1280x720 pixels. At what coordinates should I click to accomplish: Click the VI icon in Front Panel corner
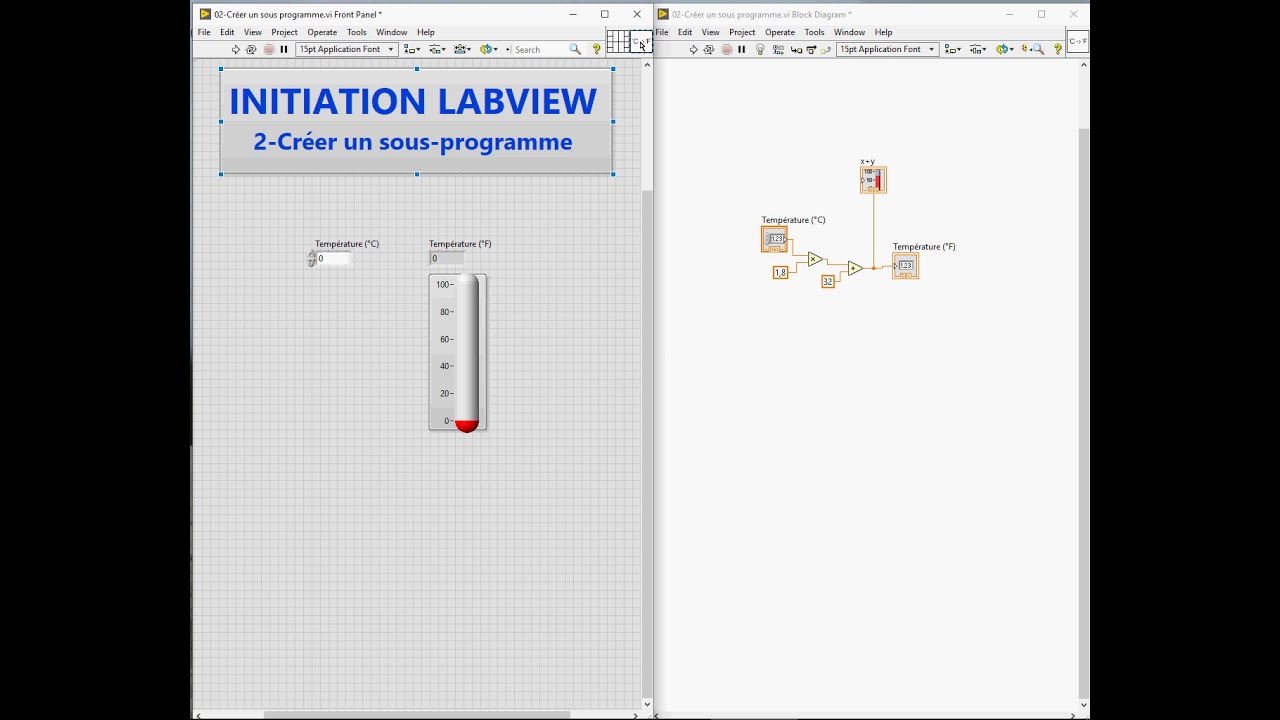tap(641, 41)
